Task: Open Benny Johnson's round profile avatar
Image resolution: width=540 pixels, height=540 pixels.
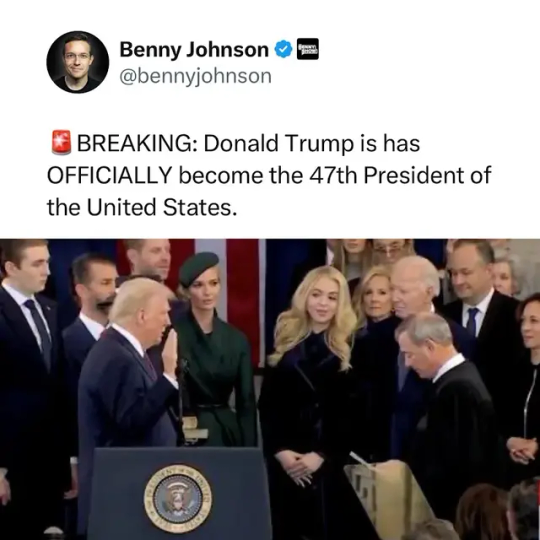Action: click(77, 62)
